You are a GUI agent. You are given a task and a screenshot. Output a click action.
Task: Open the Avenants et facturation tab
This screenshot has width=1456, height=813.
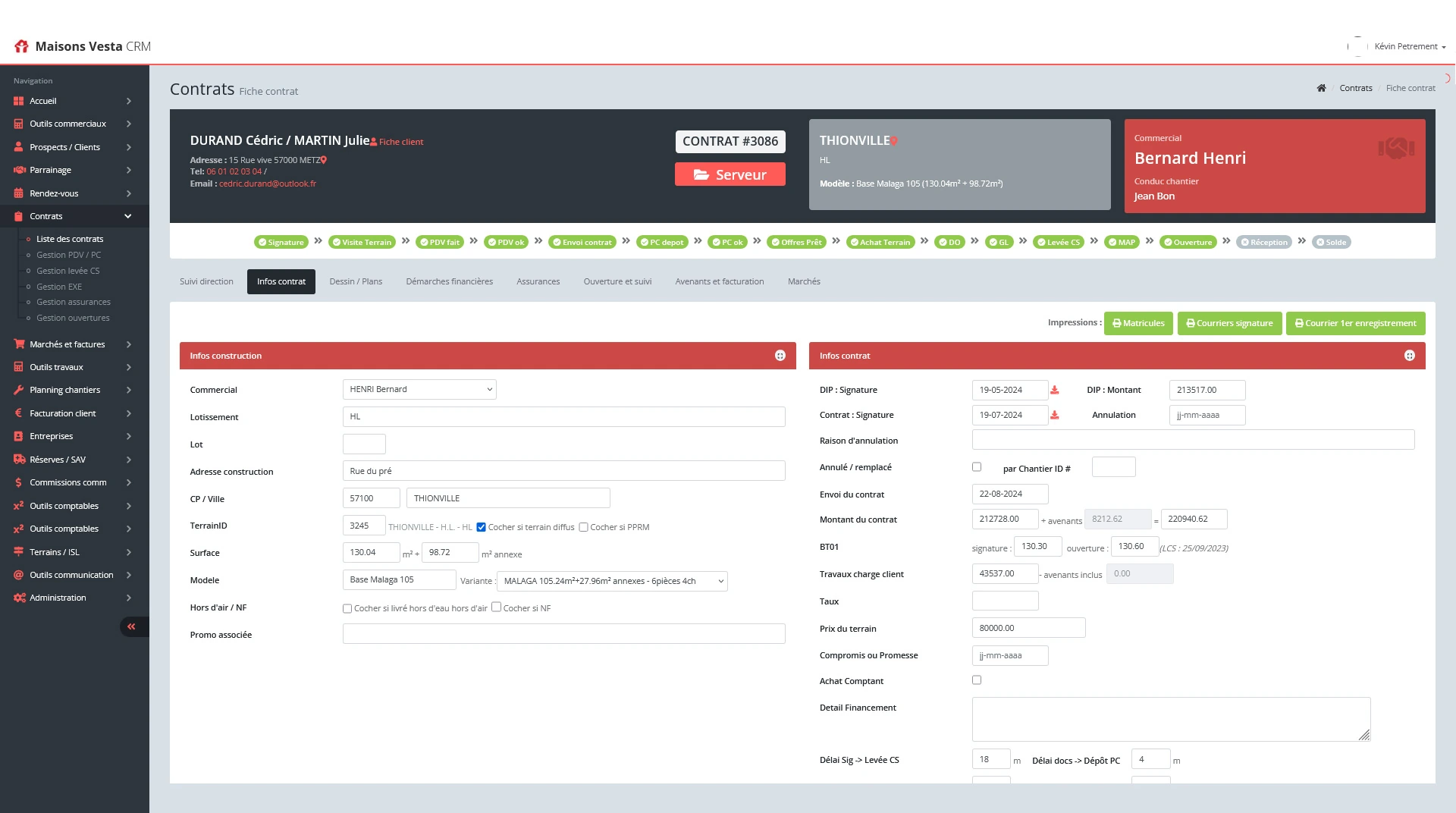[x=719, y=281]
